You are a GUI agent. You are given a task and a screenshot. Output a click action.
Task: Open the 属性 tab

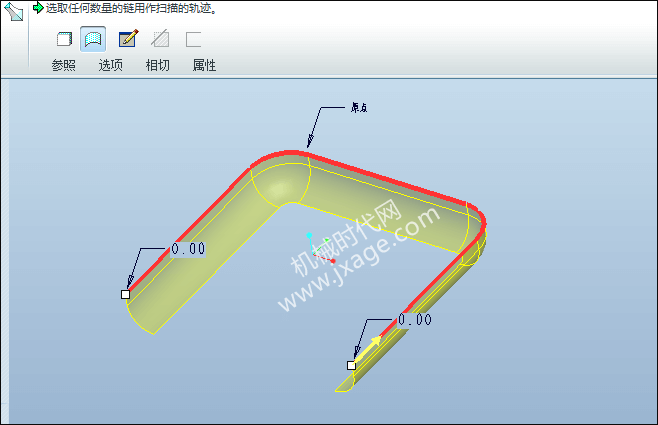[x=204, y=65]
